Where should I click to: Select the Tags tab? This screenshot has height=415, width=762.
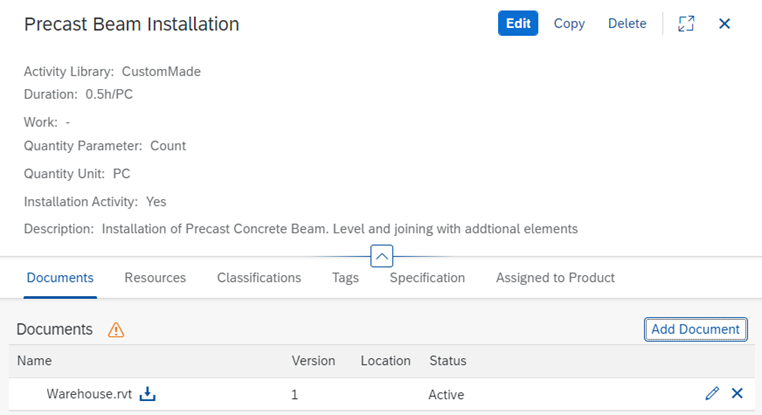point(345,277)
